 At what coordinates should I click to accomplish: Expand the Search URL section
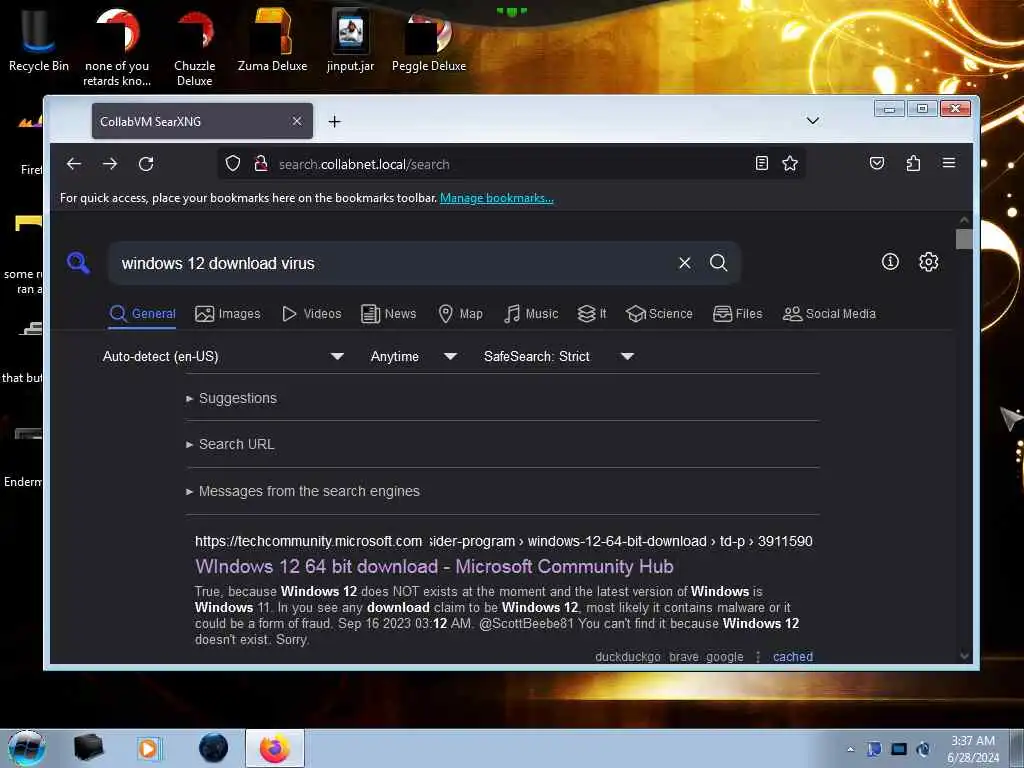(230, 444)
